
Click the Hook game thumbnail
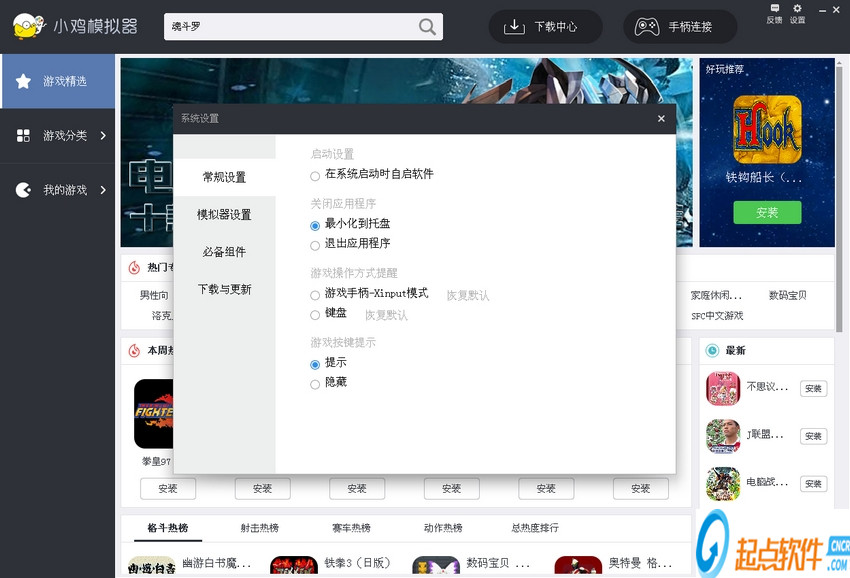click(767, 130)
